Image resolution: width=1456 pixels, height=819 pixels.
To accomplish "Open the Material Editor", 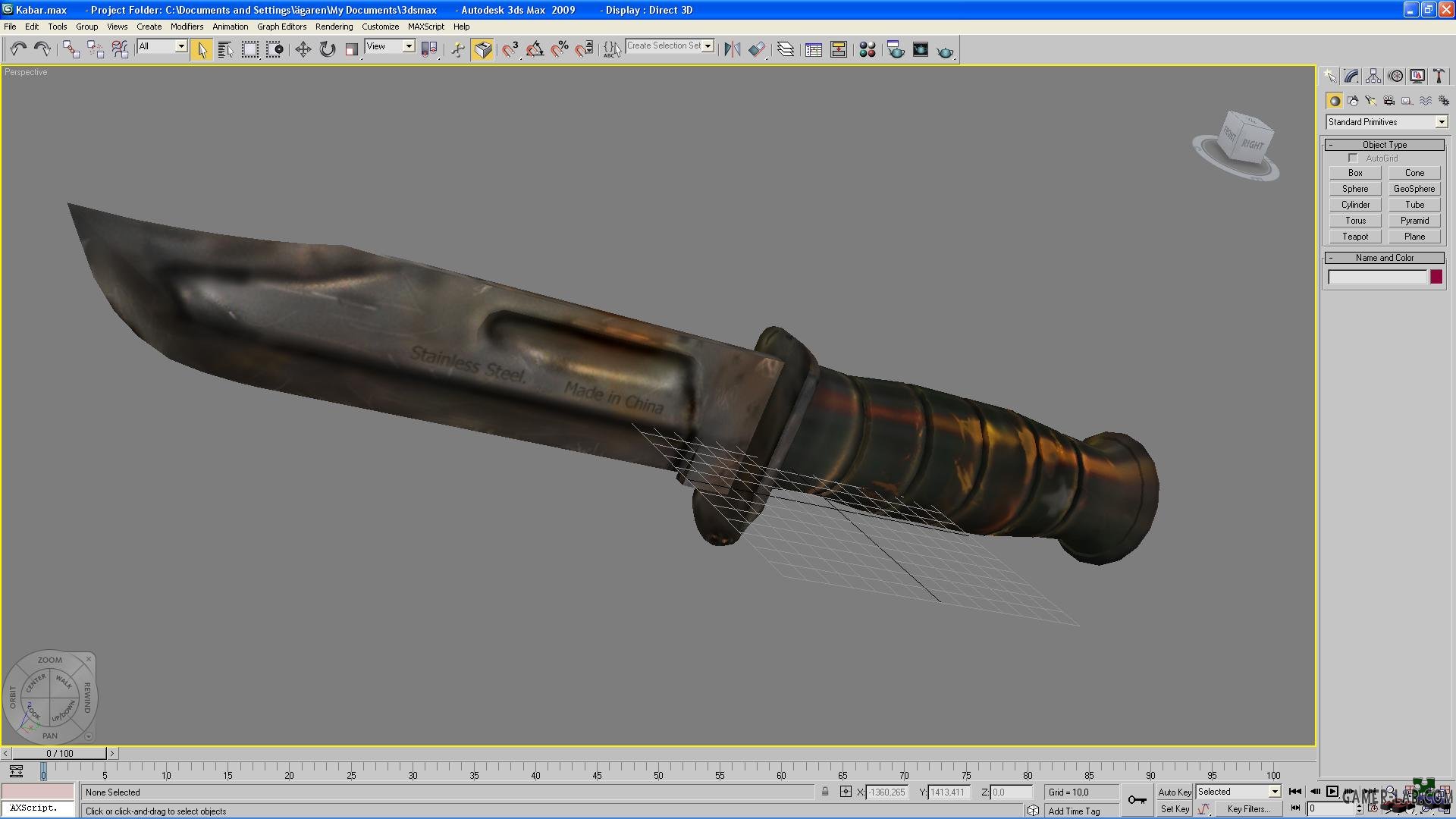I will [x=868, y=49].
